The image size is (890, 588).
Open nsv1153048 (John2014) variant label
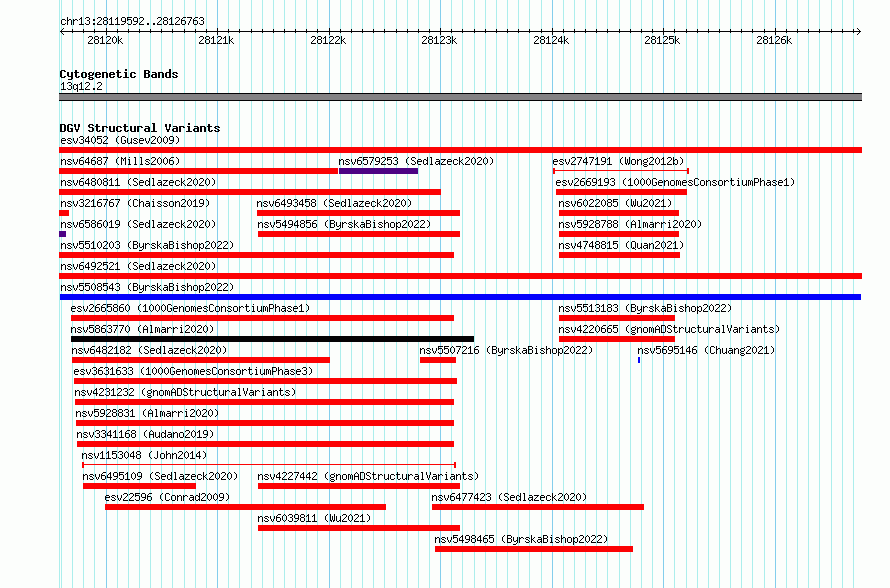pos(144,455)
